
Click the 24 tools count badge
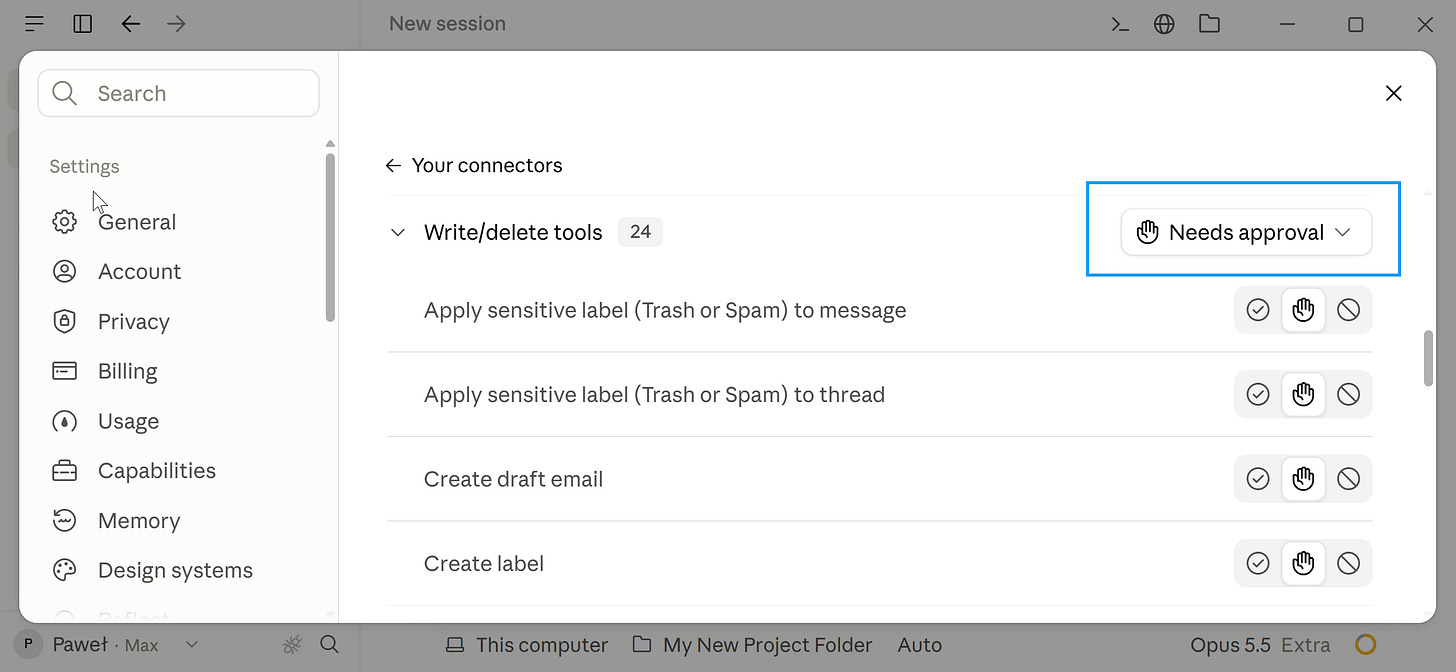[640, 232]
